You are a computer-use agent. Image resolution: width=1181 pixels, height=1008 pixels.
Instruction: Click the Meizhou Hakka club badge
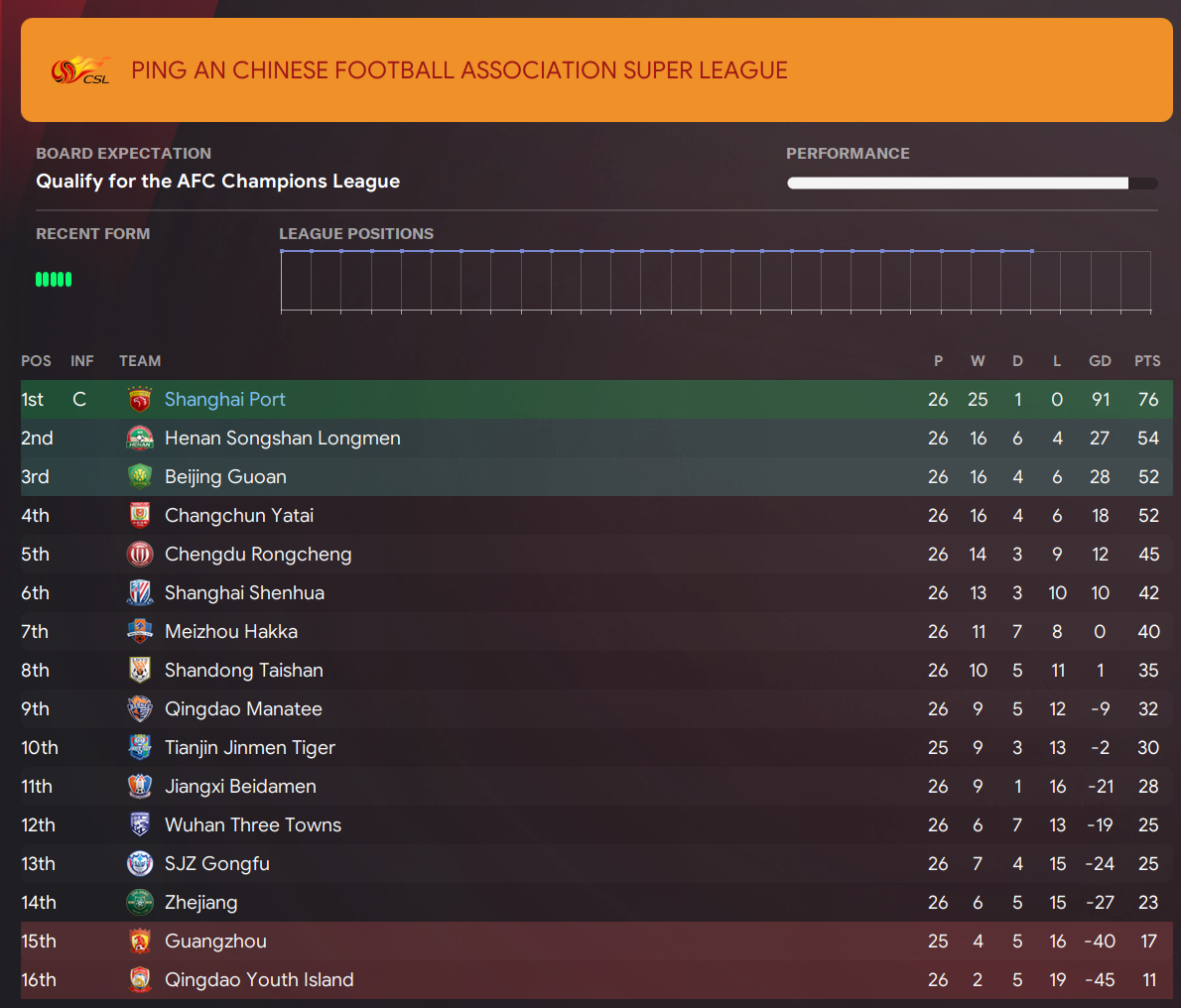coord(139,632)
